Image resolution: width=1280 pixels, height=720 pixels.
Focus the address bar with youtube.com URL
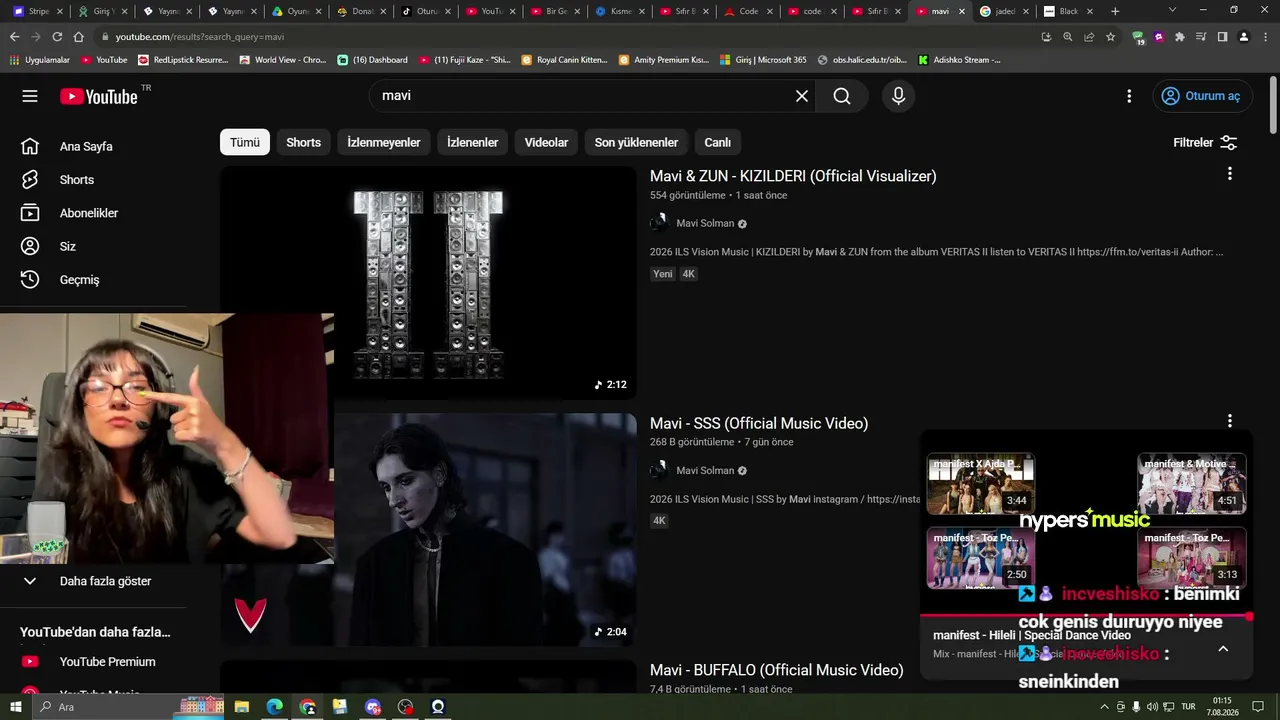click(x=565, y=37)
